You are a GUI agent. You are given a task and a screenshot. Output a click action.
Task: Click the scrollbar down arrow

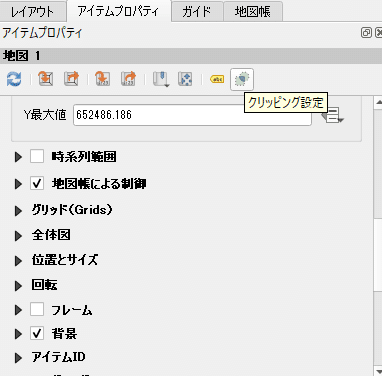pos(378,370)
